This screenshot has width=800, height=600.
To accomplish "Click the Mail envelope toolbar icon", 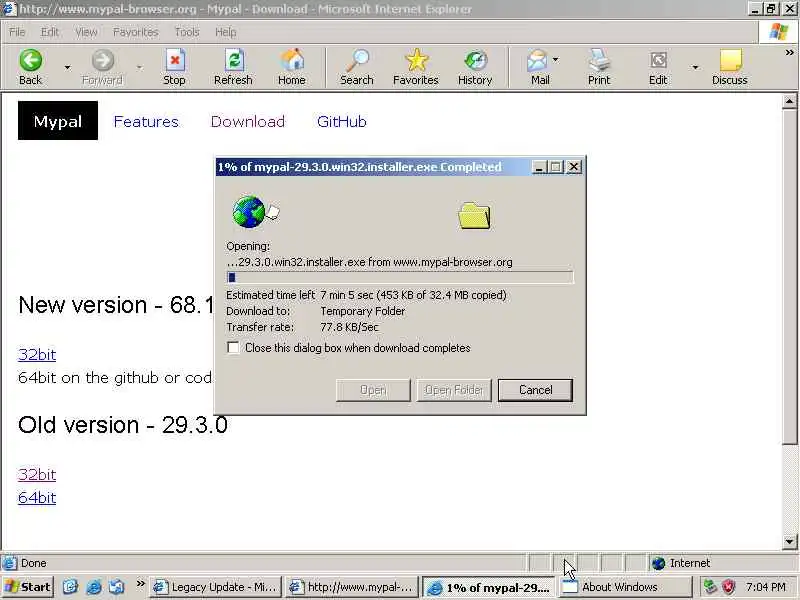I will pos(537,60).
